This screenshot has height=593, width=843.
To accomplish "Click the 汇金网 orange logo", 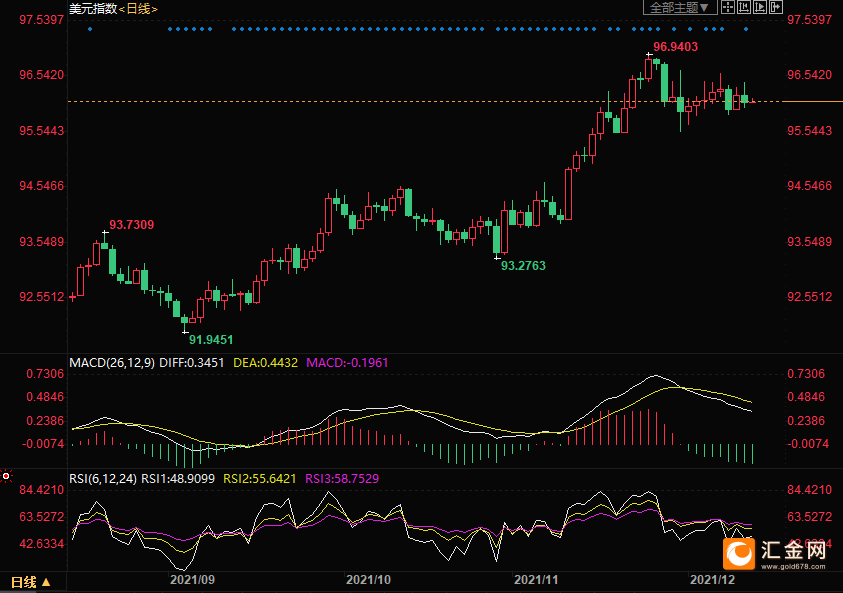I will [738, 553].
